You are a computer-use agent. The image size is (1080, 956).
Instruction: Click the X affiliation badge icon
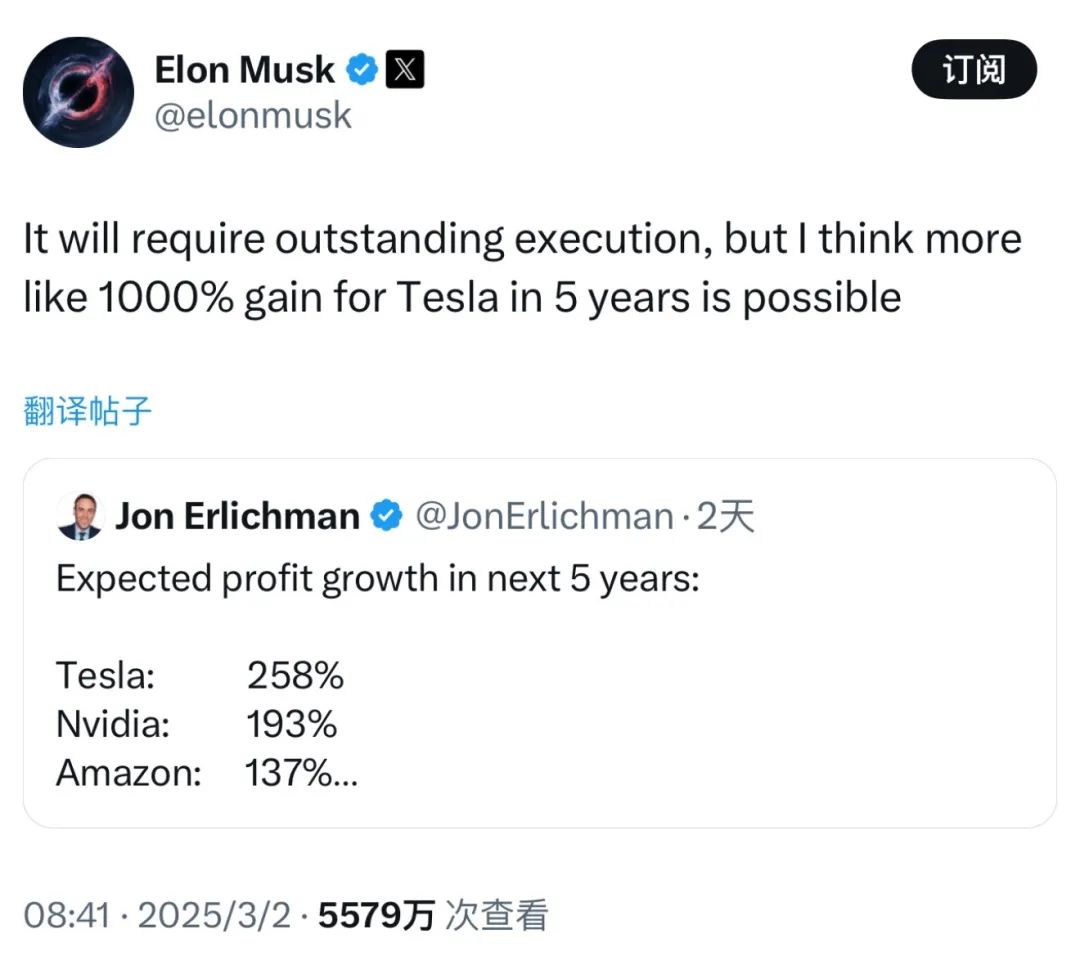[404, 70]
